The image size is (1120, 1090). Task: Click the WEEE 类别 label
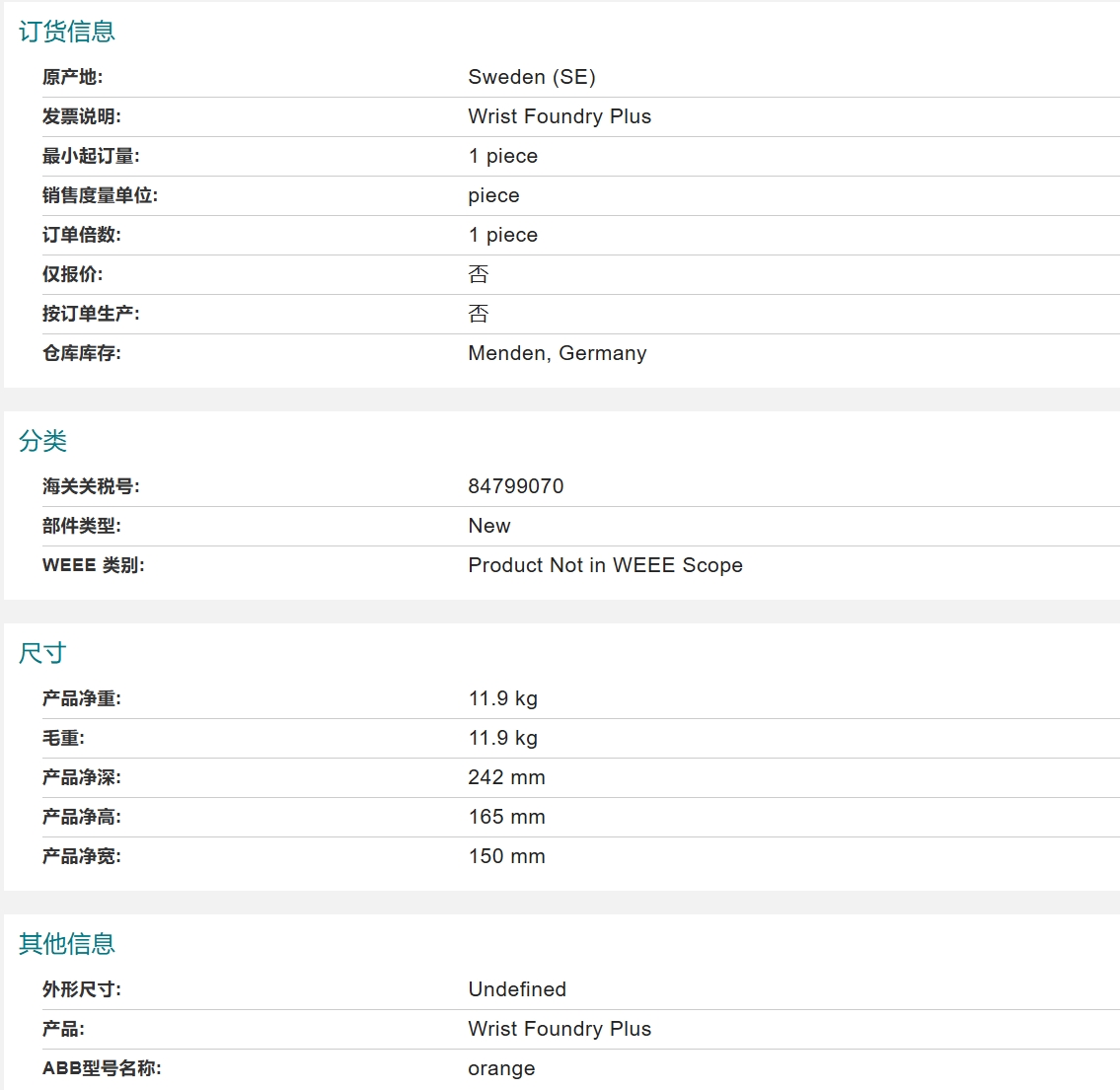click(93, 565)
